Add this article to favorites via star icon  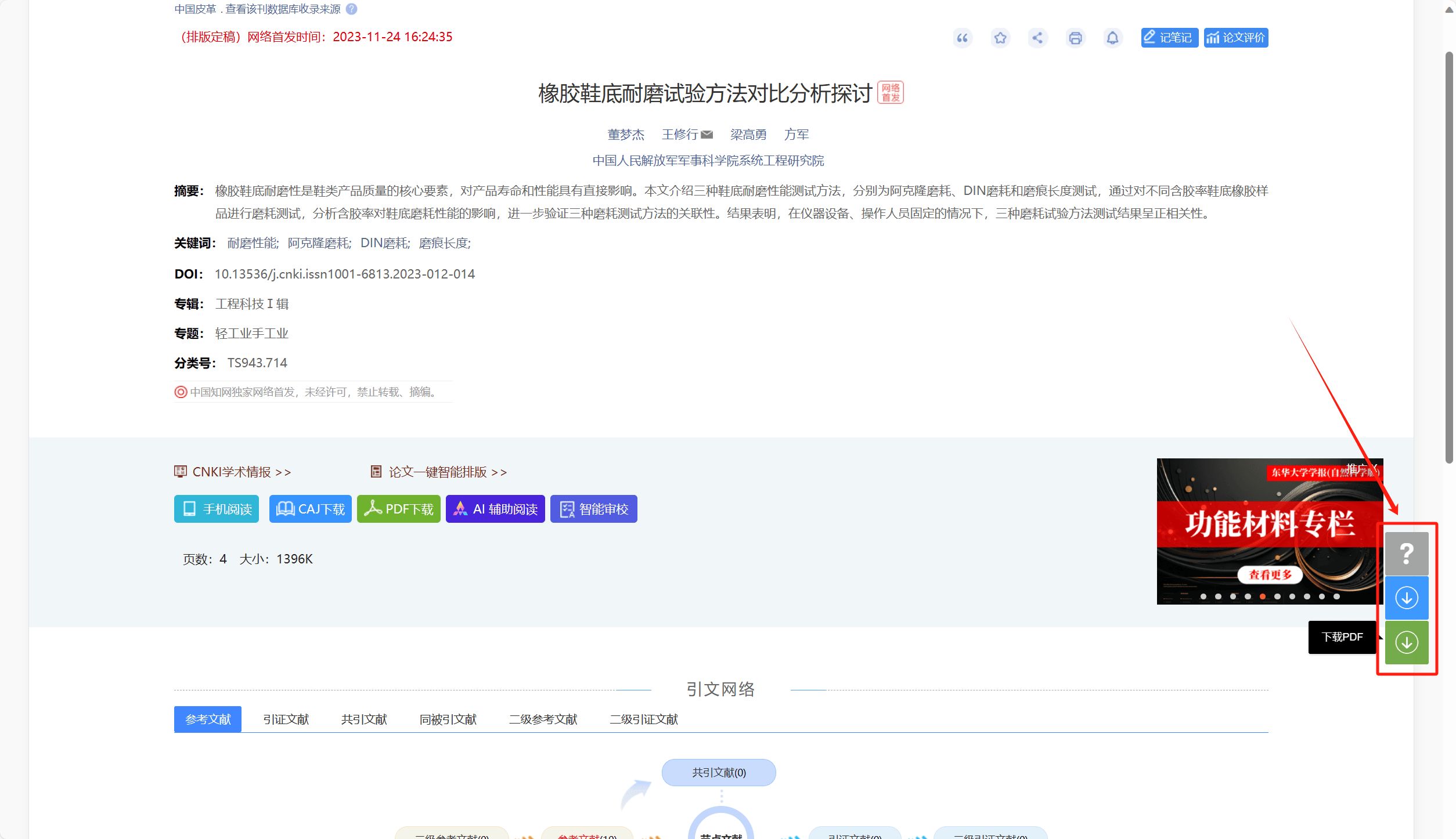1000,38
